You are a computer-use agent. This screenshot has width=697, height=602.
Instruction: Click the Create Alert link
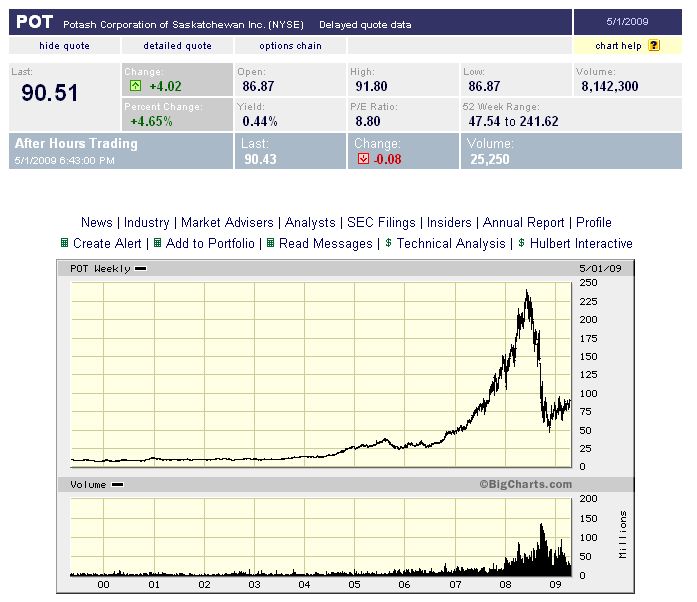(x=107, y=243)
